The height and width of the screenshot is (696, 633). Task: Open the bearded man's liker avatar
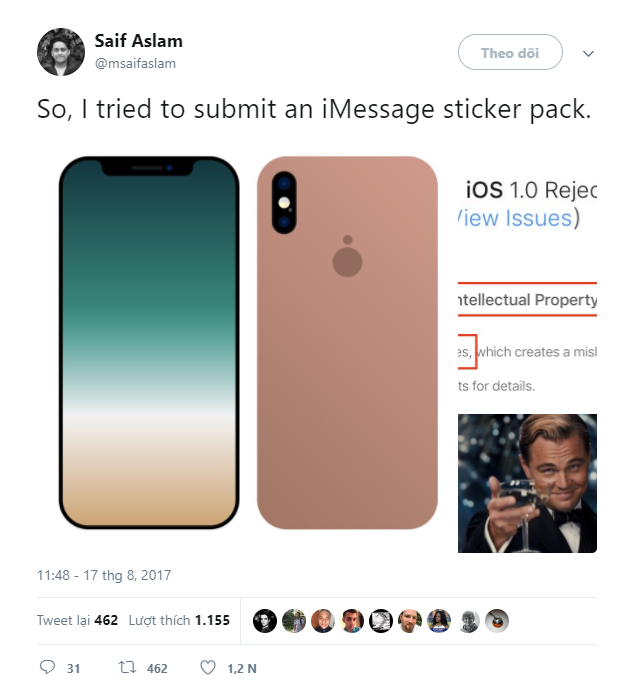pos(410,620)
